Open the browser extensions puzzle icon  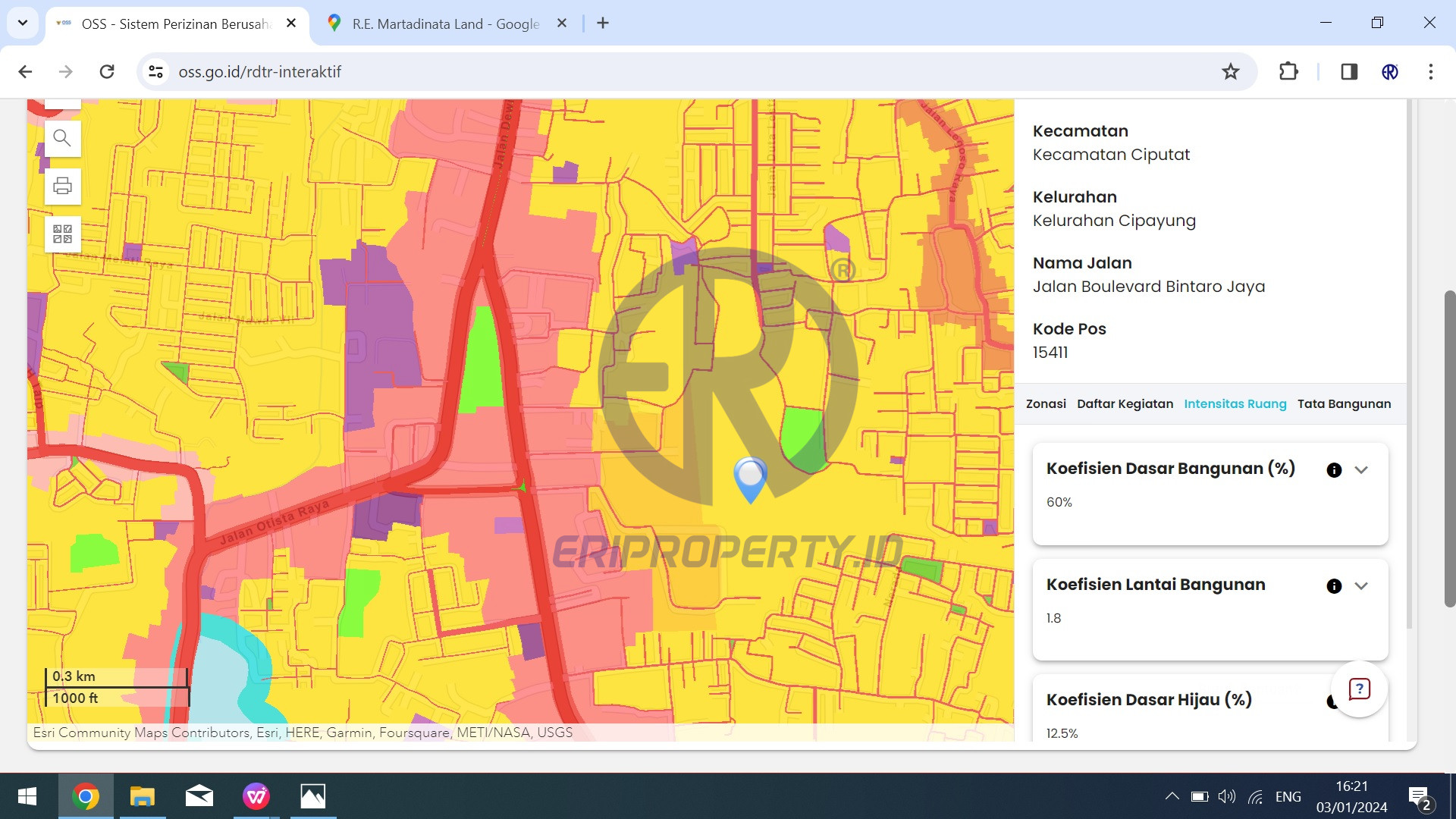coord(1288,71)
